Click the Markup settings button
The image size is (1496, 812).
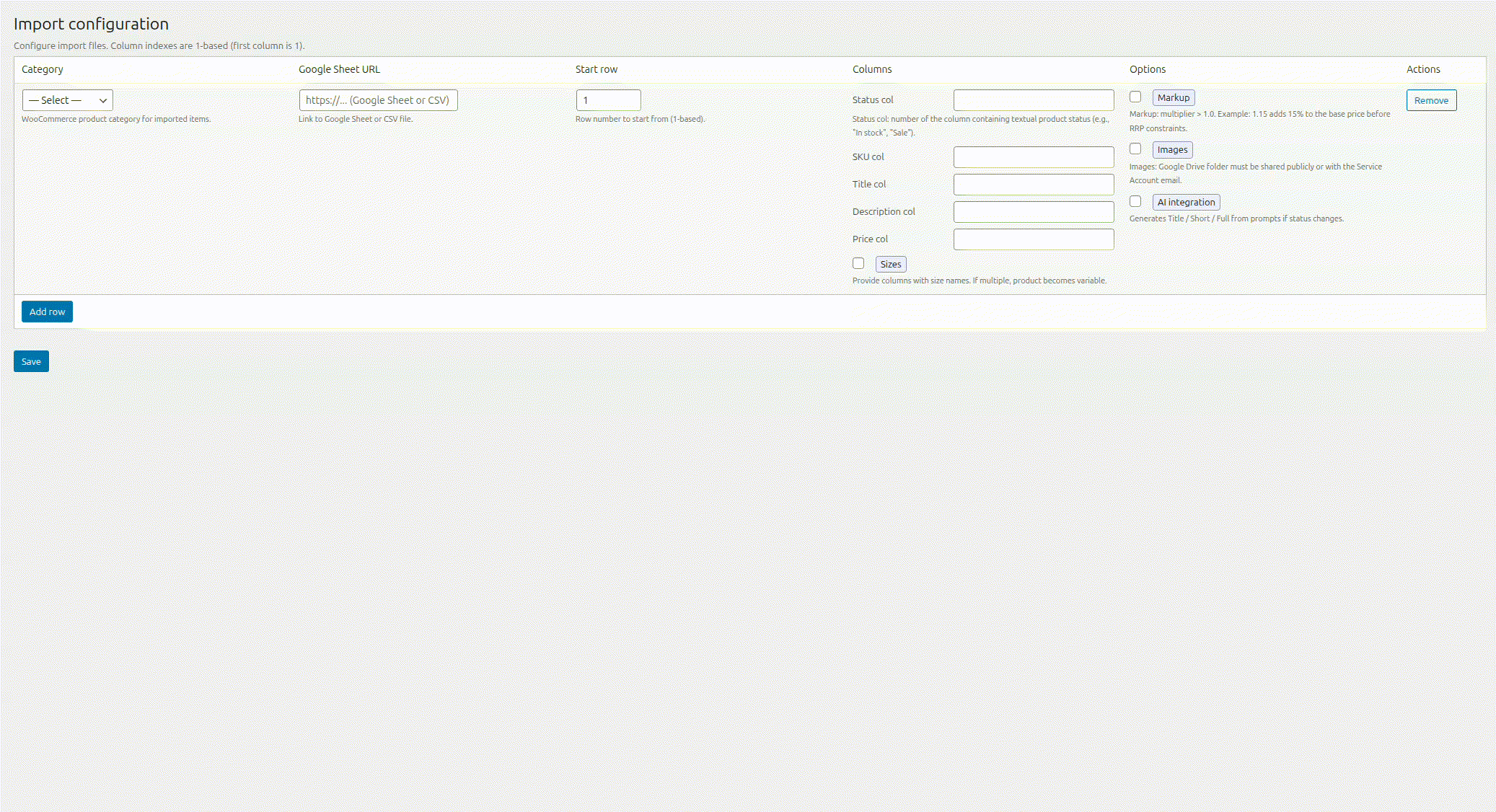click(1174, 97)
